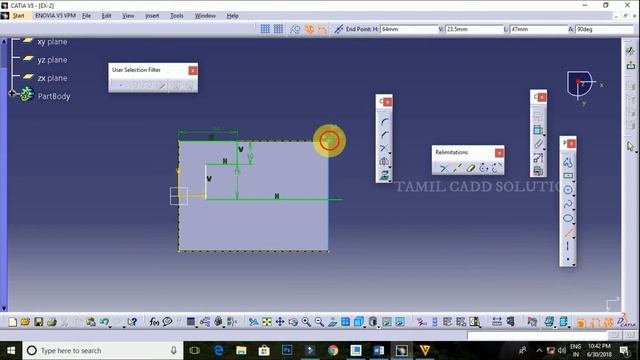Select the Ellipse sketch tool
Screen dimensions: 640x360
[567, 218]
